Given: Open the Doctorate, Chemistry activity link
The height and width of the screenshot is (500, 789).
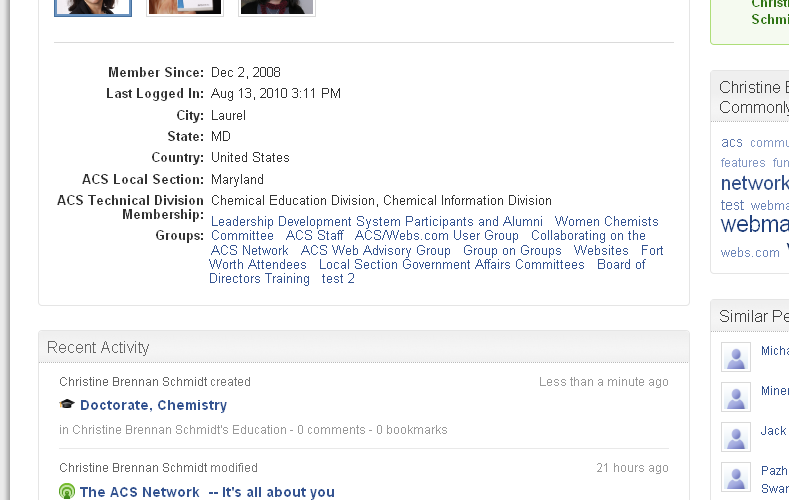Looking at the screenshot, I should click(153, 405).
